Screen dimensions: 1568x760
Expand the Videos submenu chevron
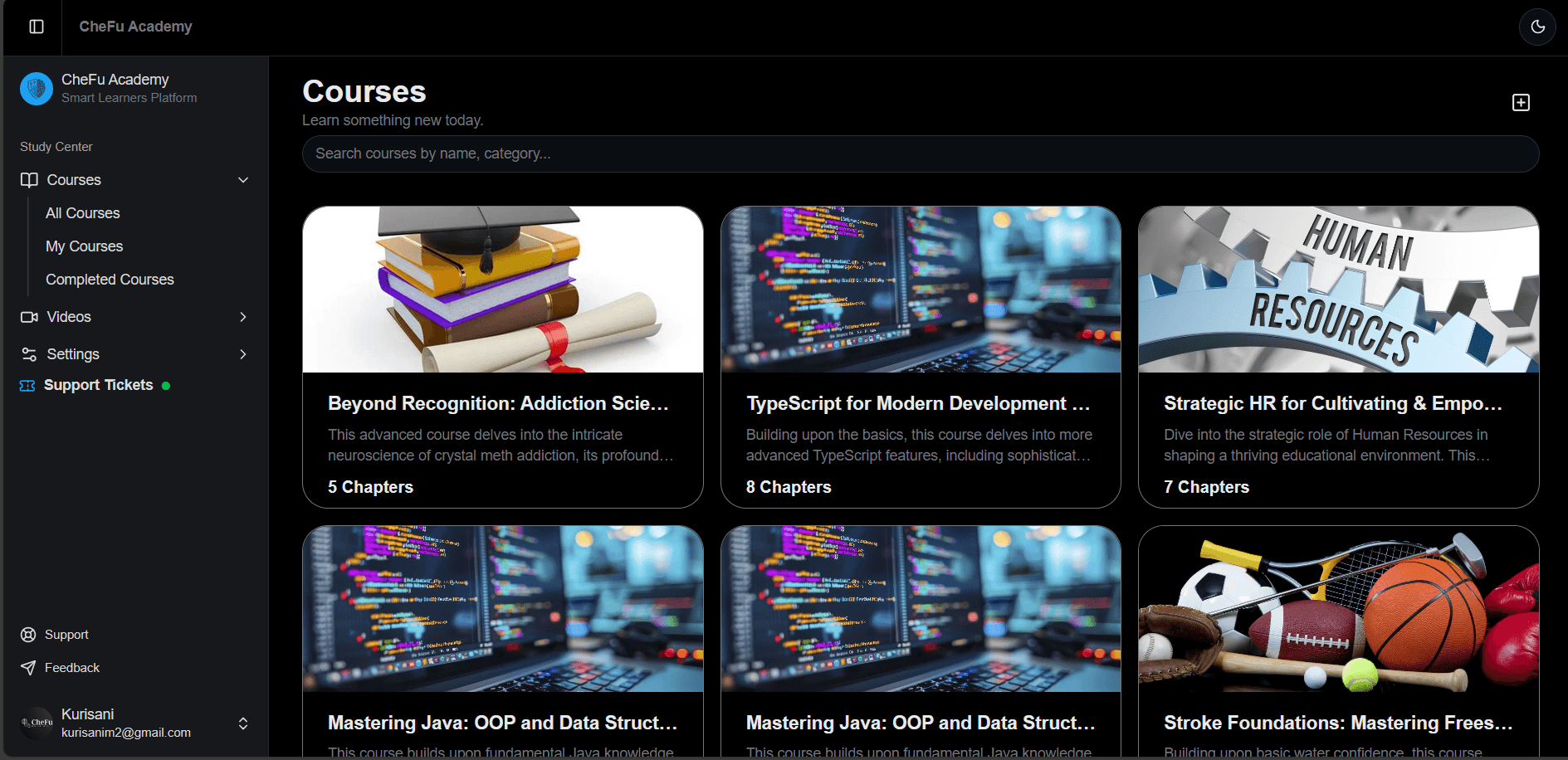[x=243, y=317]
